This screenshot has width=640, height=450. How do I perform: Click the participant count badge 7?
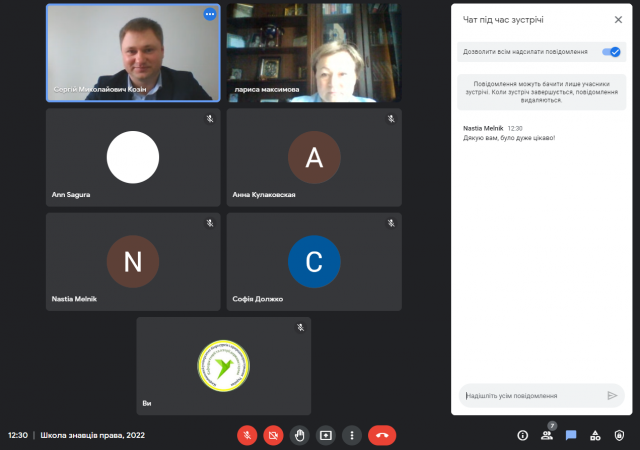tap(552, 426)
